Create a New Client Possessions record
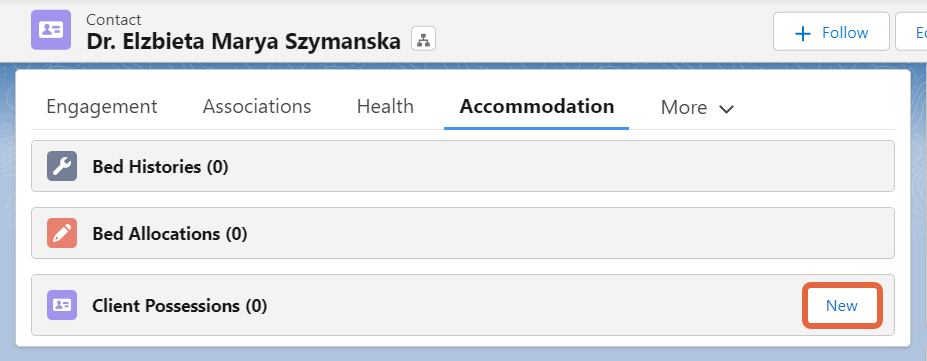Image resolution: width=927 pixels, height=361 pixels. pos(842,305)
